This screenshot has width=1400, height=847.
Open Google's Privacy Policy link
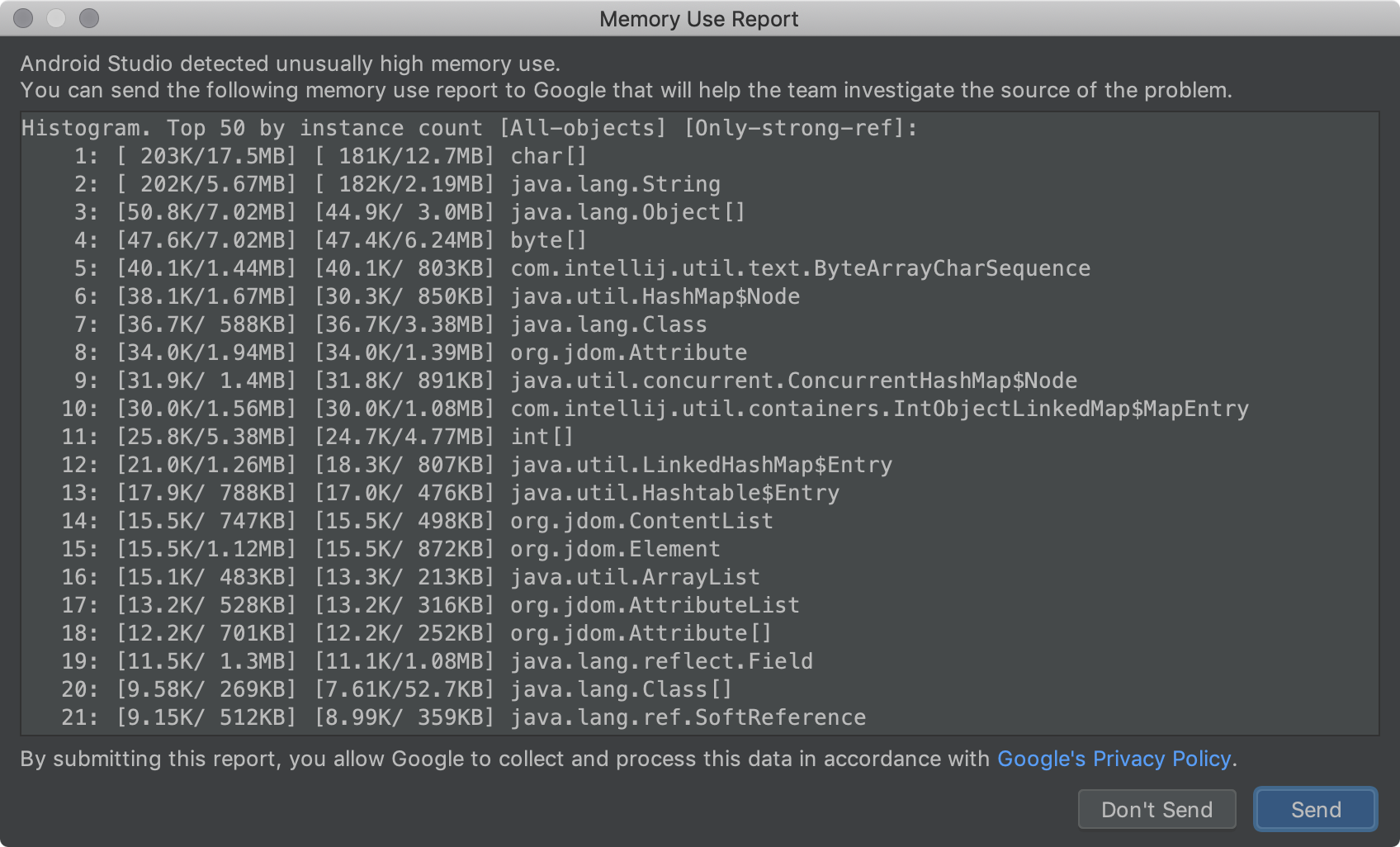[x=1115, y=759]
